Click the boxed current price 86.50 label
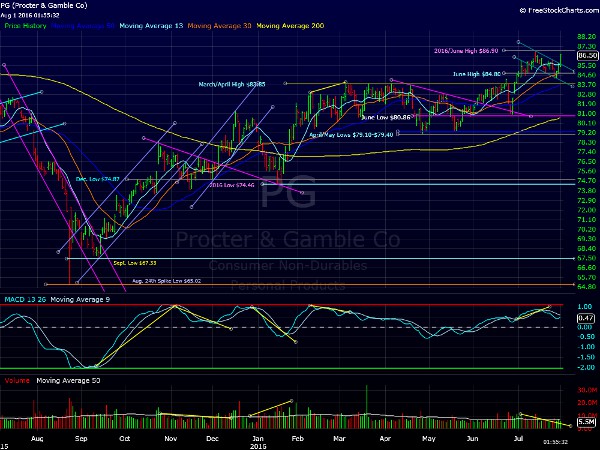Screen dimensions: 600x450 coord(587,55)
